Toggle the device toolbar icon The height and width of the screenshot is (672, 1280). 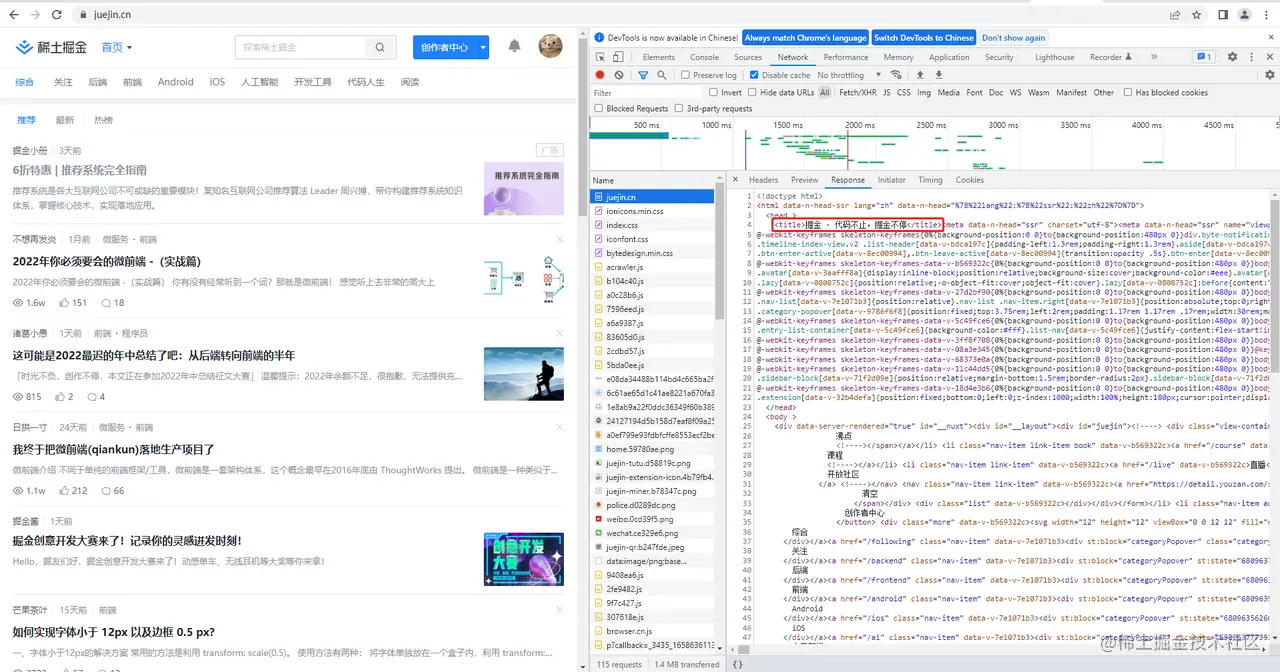619,57
